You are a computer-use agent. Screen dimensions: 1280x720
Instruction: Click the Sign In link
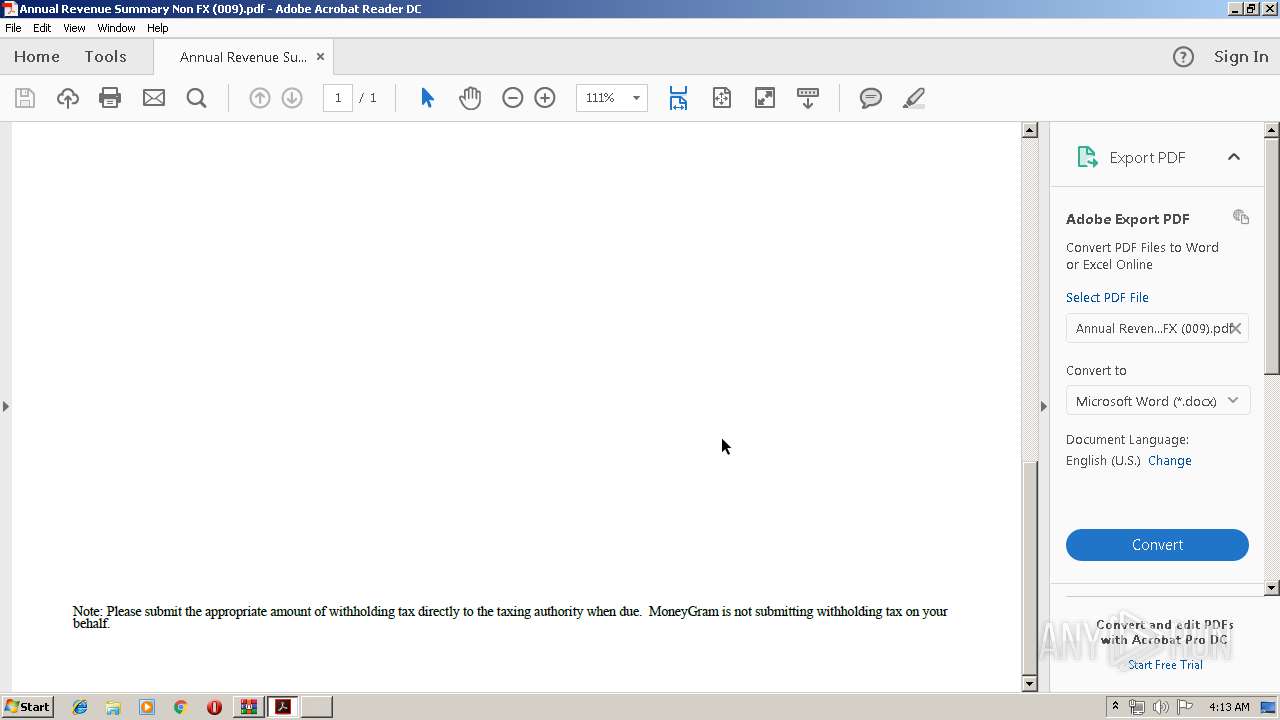pos(1241,57)
